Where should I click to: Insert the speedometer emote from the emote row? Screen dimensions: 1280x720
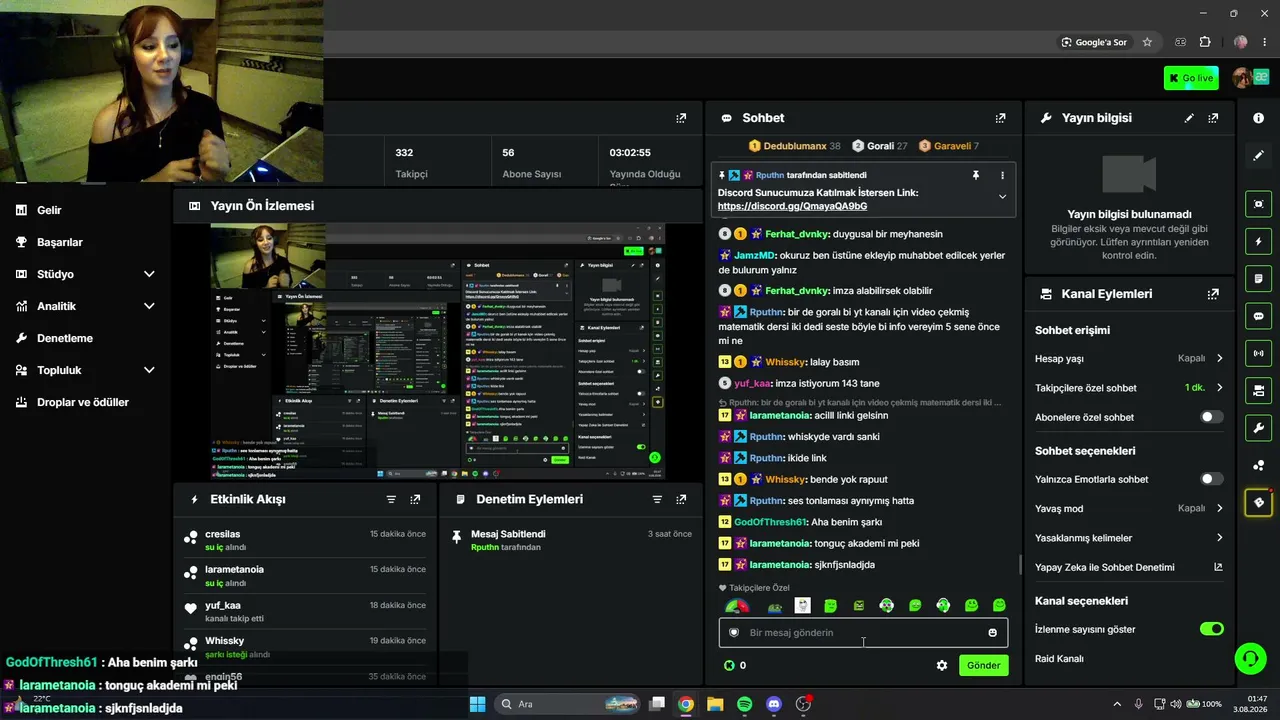[737, 605]
